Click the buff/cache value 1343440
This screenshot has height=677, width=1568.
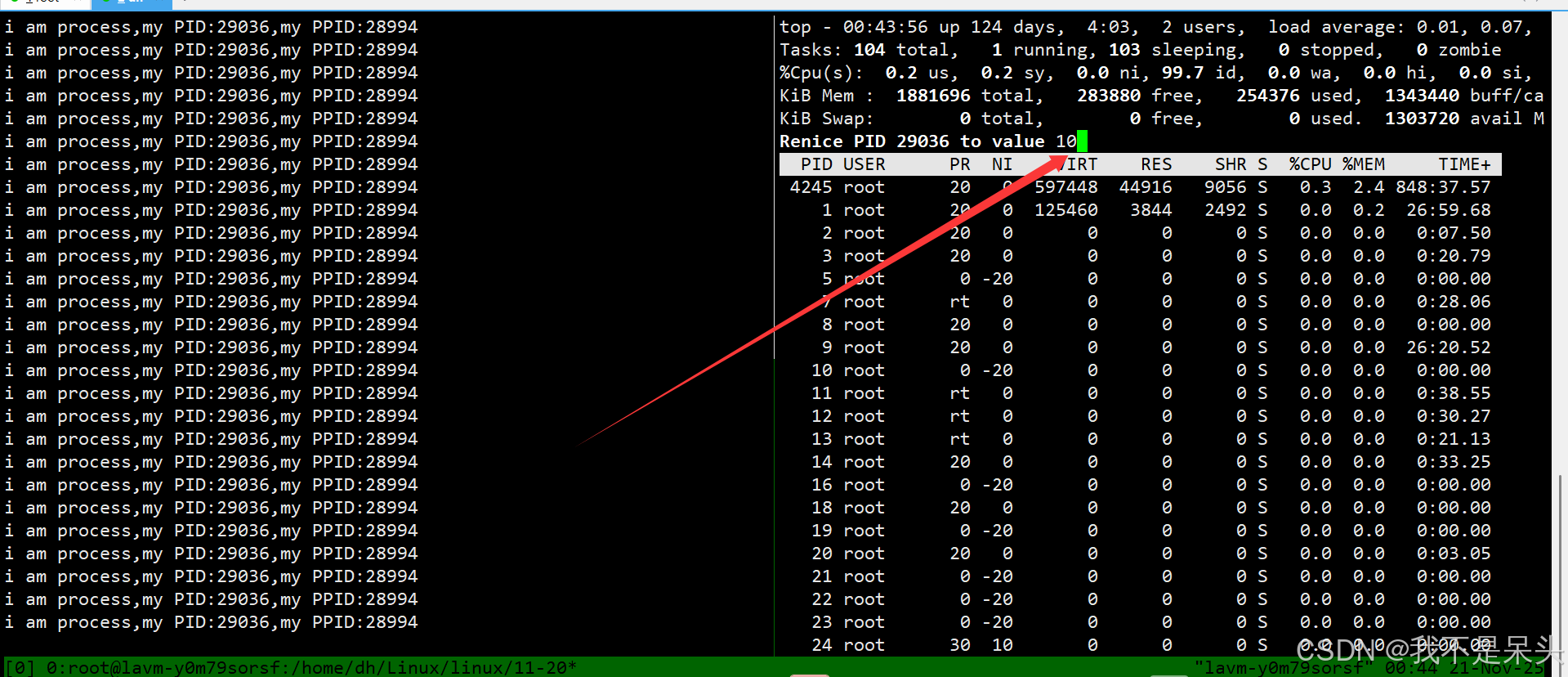tap(1423, 96)
